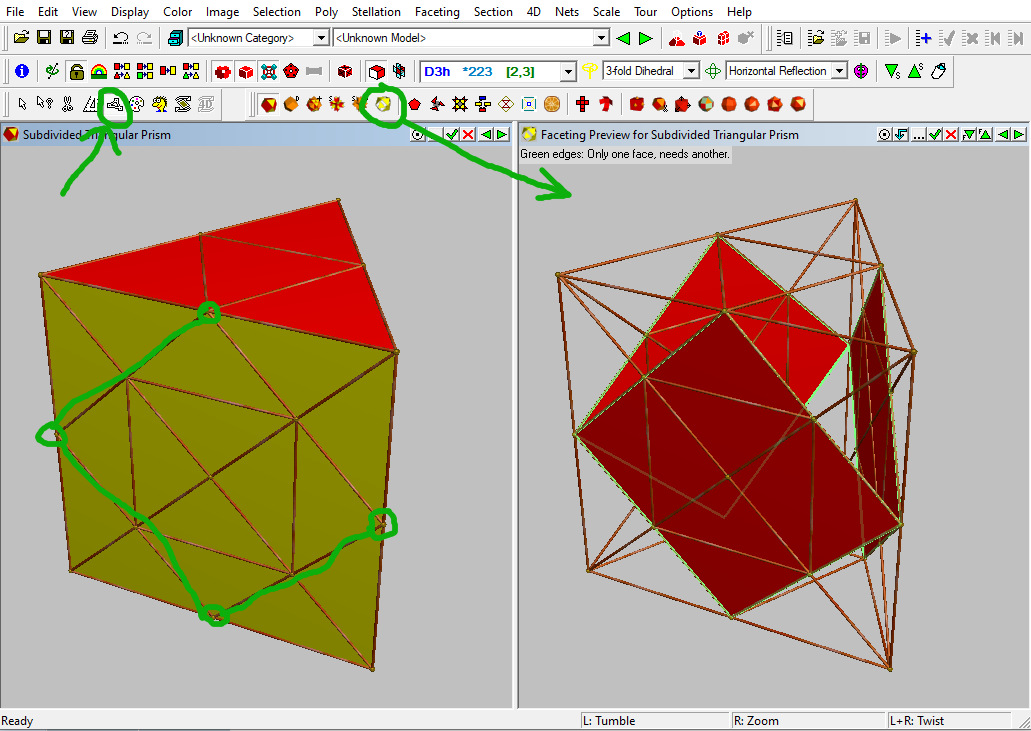This screenshot has width=1031, height=731.
Task: Toggle white-faced cube view button
Action: [377, 71]
